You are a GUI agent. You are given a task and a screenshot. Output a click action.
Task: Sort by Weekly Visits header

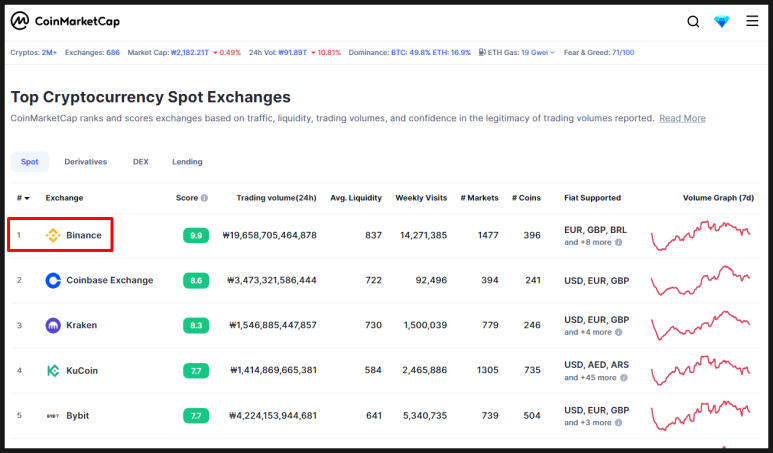click(x=421, y=198)
